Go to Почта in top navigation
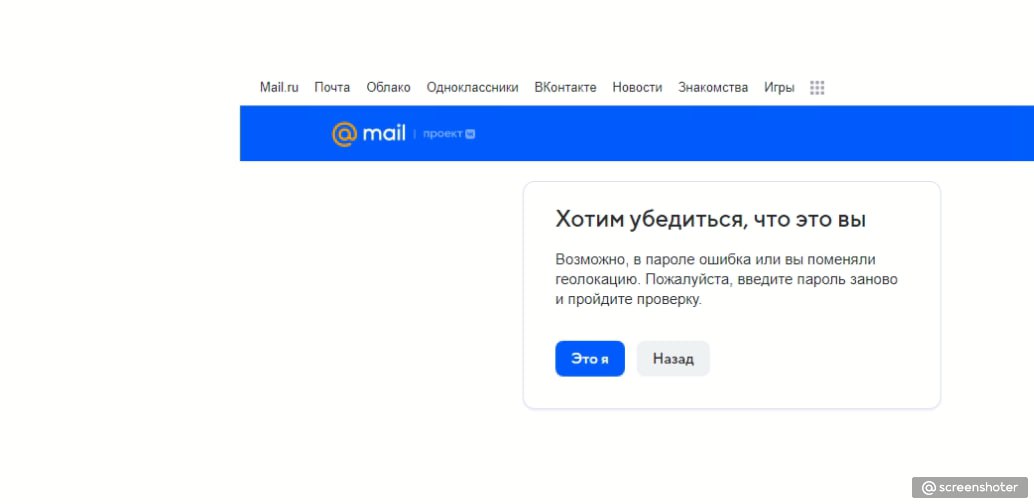This screenshot has width=1034, height=504. [x=332, y=87]
